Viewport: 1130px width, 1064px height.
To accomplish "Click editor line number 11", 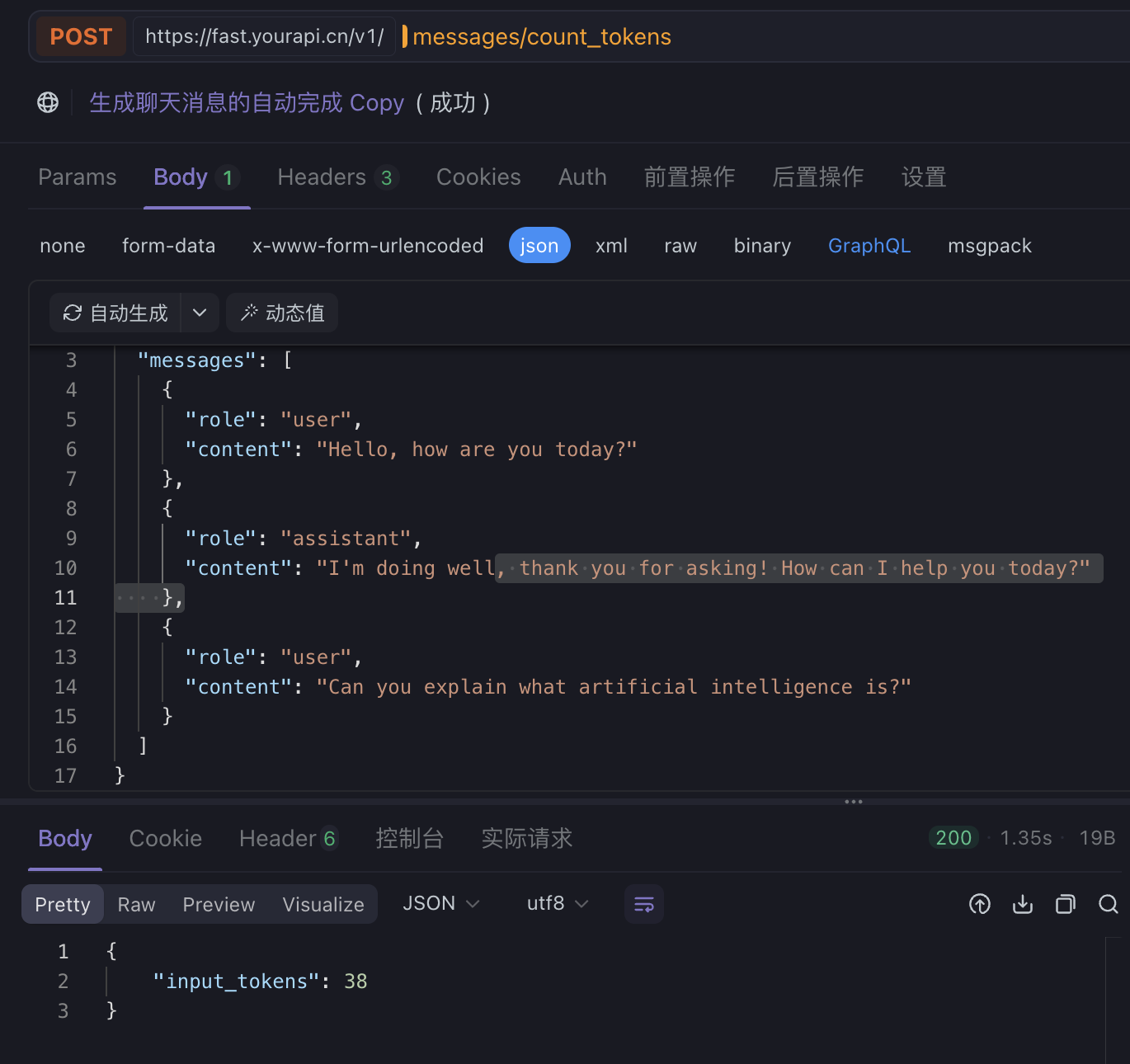I will 65,598.
